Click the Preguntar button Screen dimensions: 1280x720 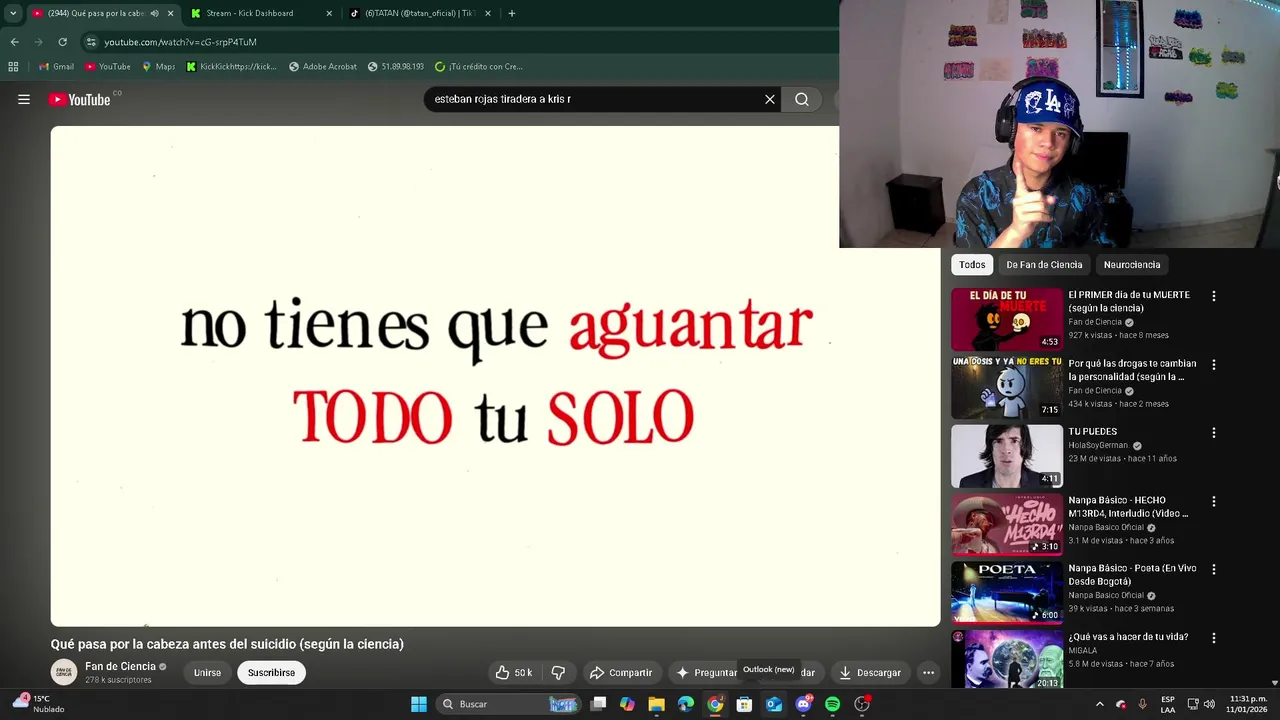click(706, 673)
